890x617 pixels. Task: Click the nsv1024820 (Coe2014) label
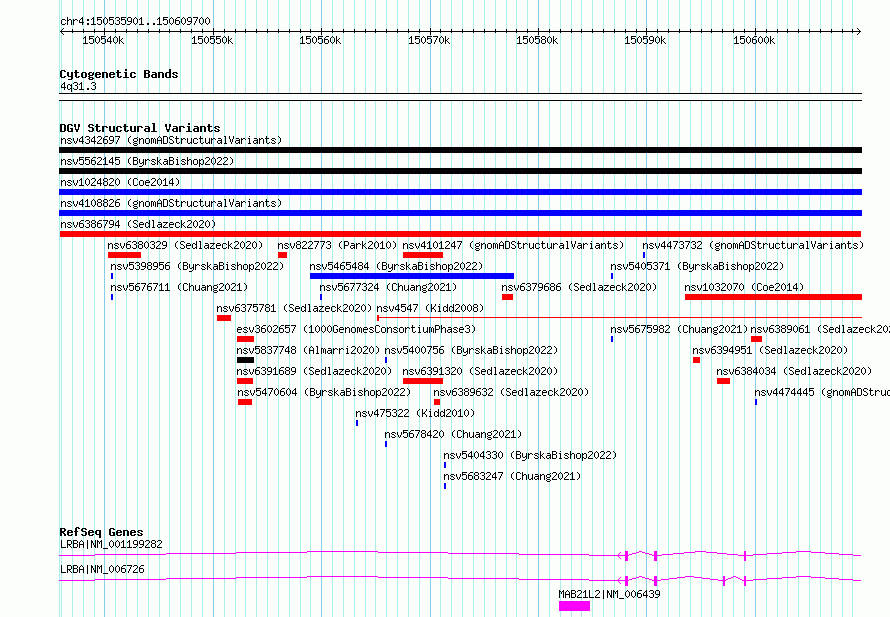click(120, 182)
